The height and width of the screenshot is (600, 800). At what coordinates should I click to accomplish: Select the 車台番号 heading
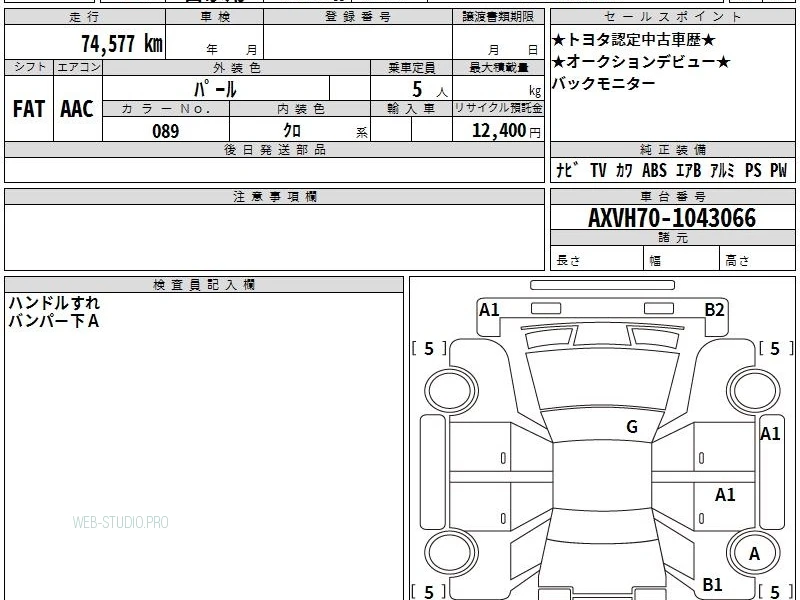[x=672, y=196]
